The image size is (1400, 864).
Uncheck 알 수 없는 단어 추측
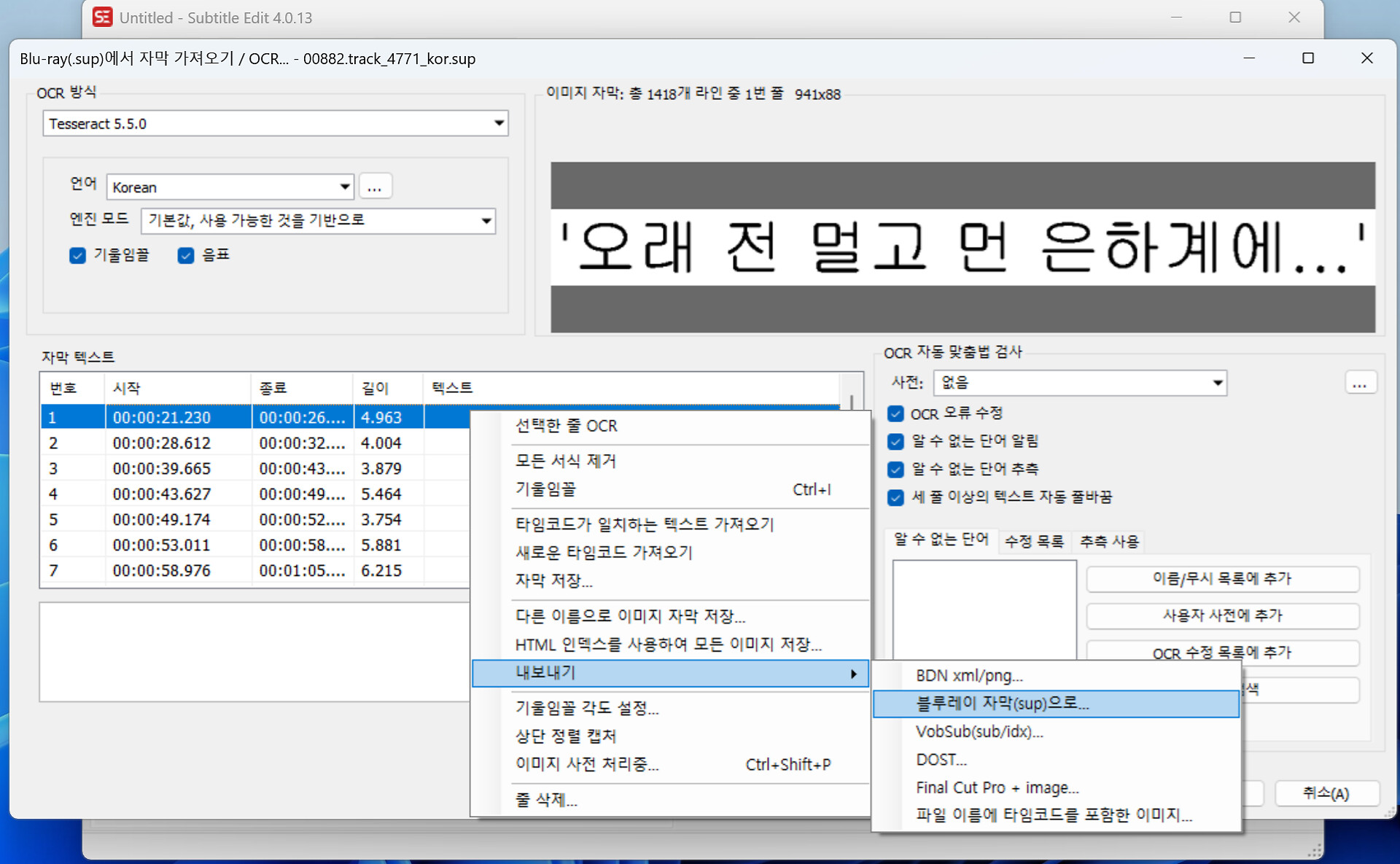(896, 470)
